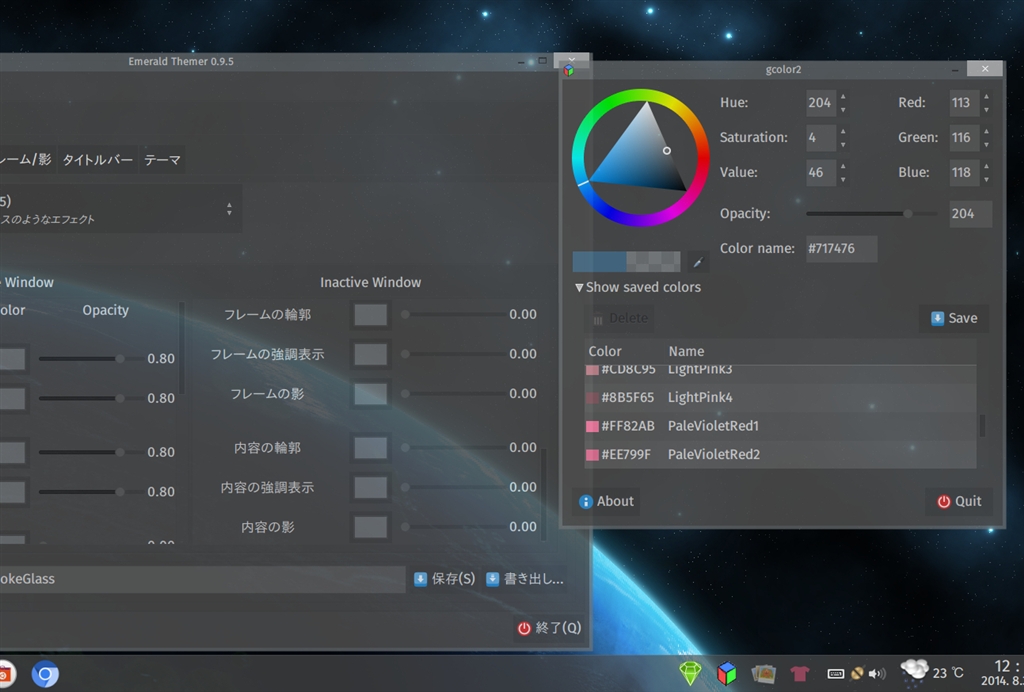Increase the Hue spinner value

(843, 97)
